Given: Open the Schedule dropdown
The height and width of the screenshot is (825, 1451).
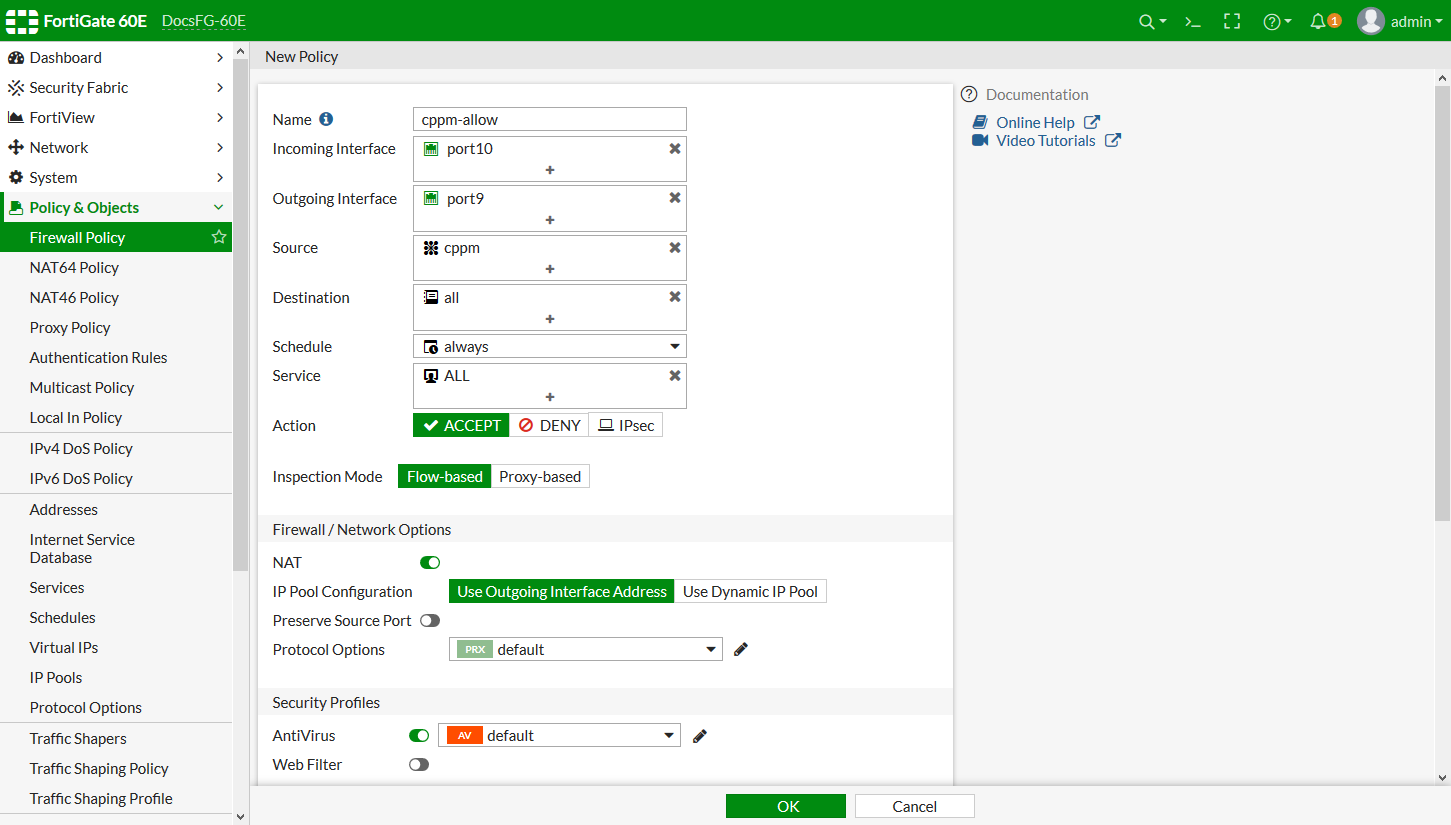Looking at the screenshot, I should point(550,346).
